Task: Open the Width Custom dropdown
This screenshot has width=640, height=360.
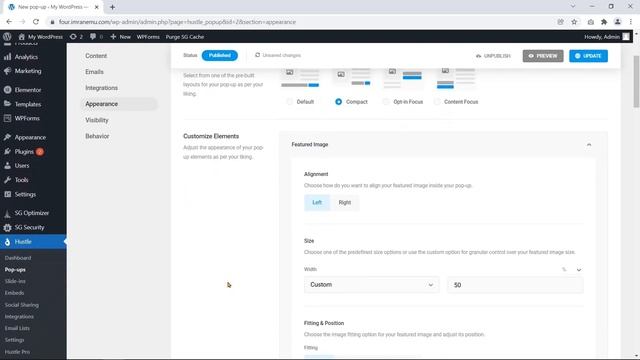Action: (x=371, y=285)
